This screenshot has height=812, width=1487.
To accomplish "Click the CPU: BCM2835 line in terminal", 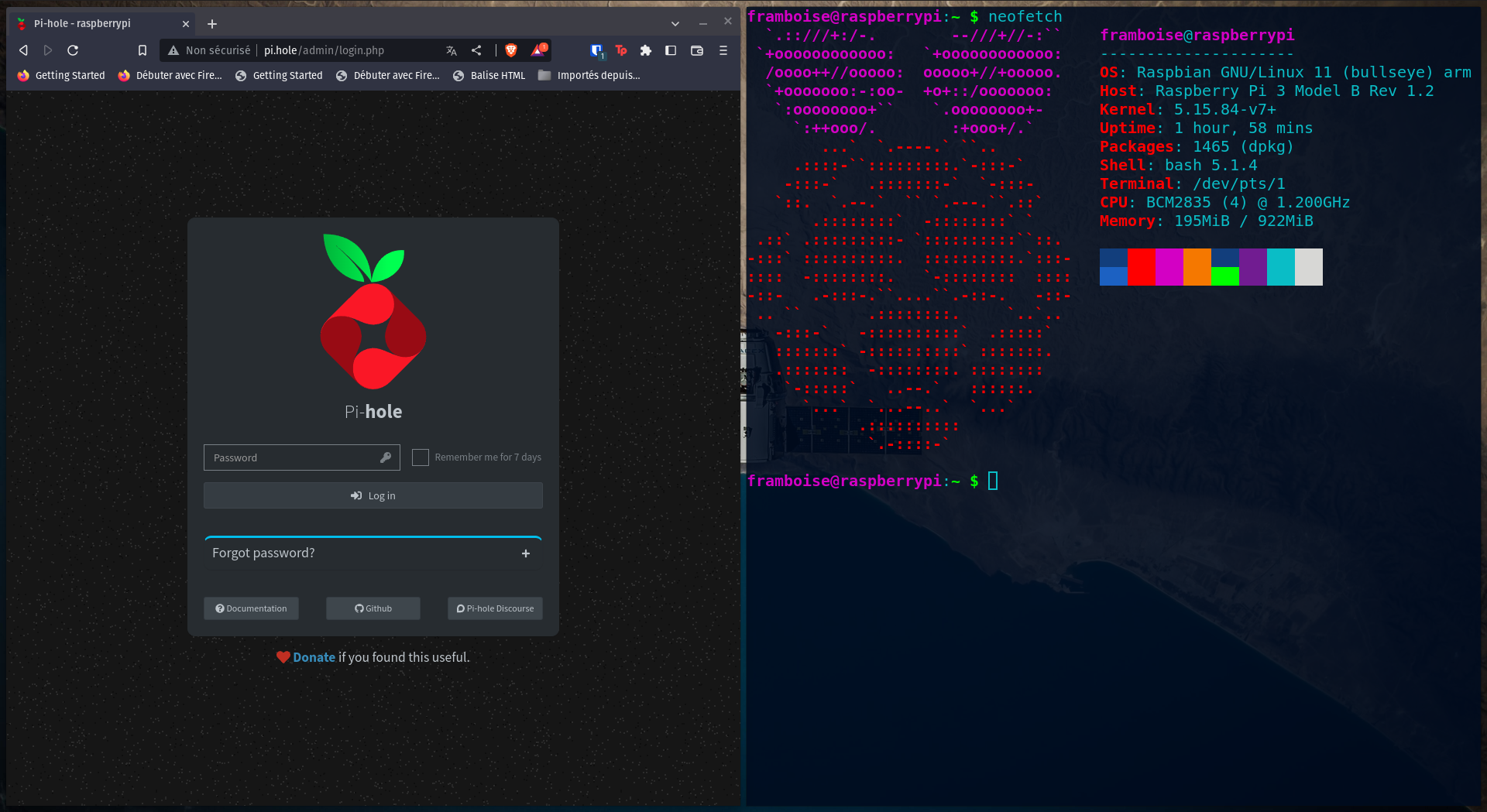I will click(x=1224, y=202).
